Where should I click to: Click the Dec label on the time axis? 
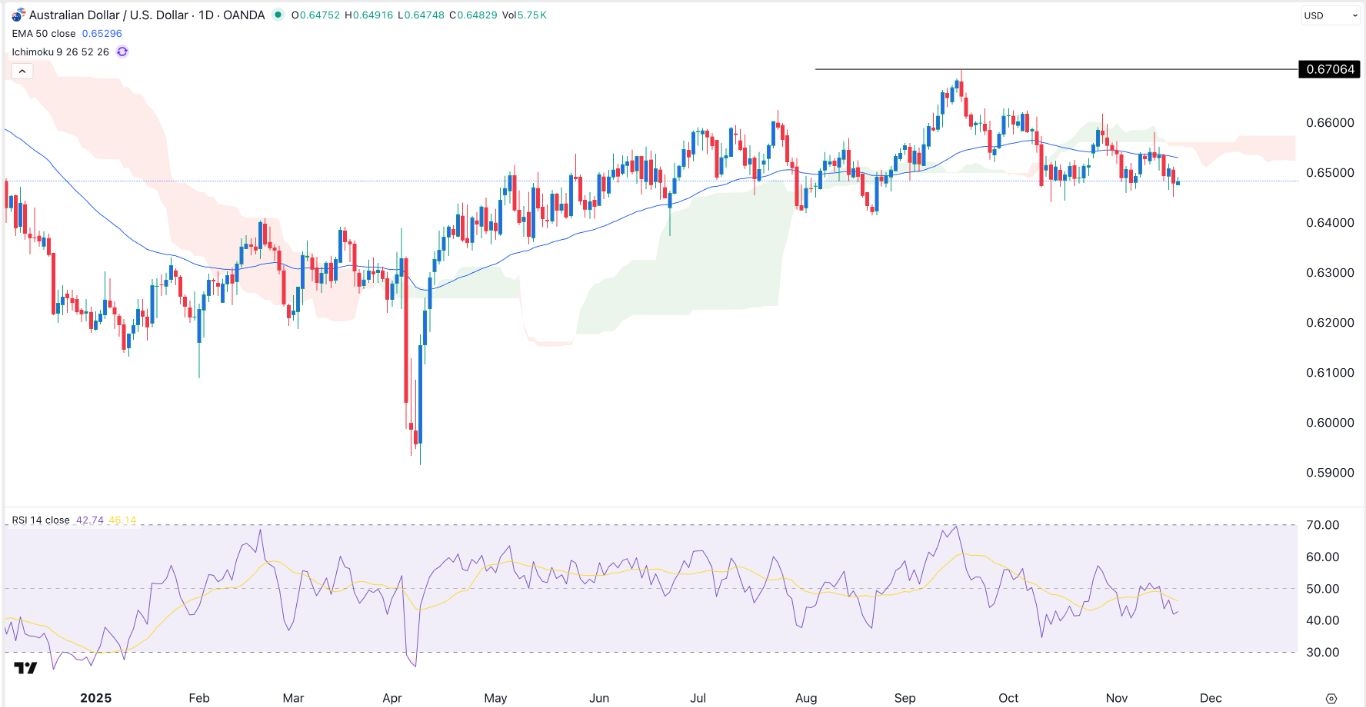1212,697
